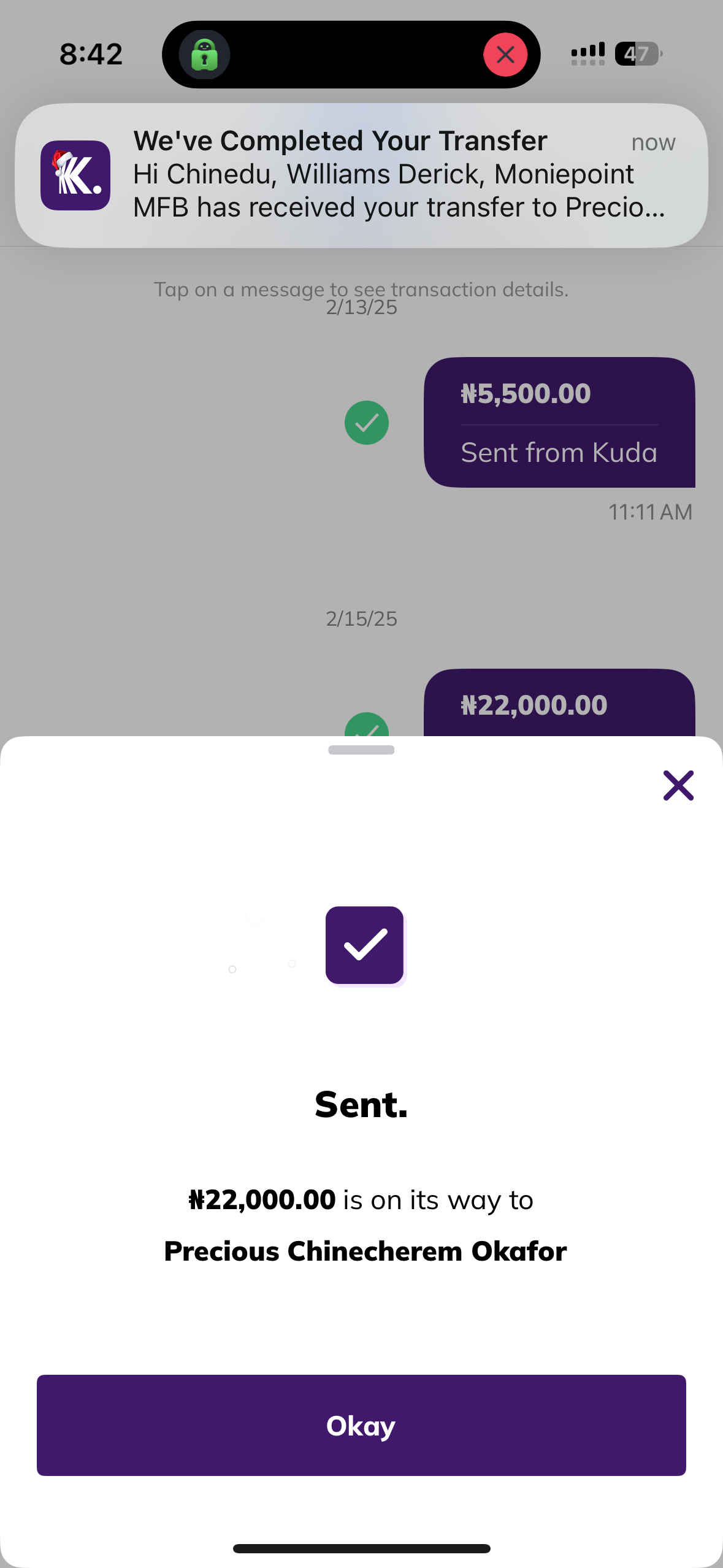The image size is (723, 1568).
Task: Tap the purple success checkmark icon
Action: pos(365,945)
